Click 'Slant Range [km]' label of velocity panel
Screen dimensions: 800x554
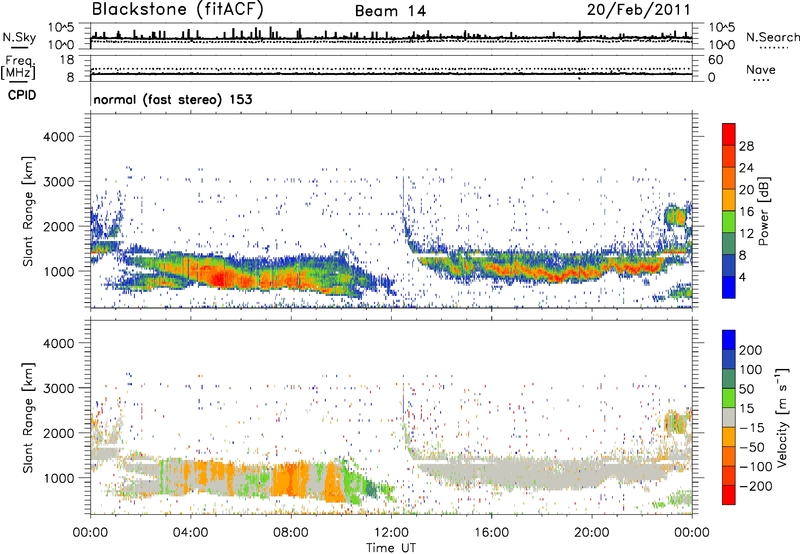pos(28,417)
